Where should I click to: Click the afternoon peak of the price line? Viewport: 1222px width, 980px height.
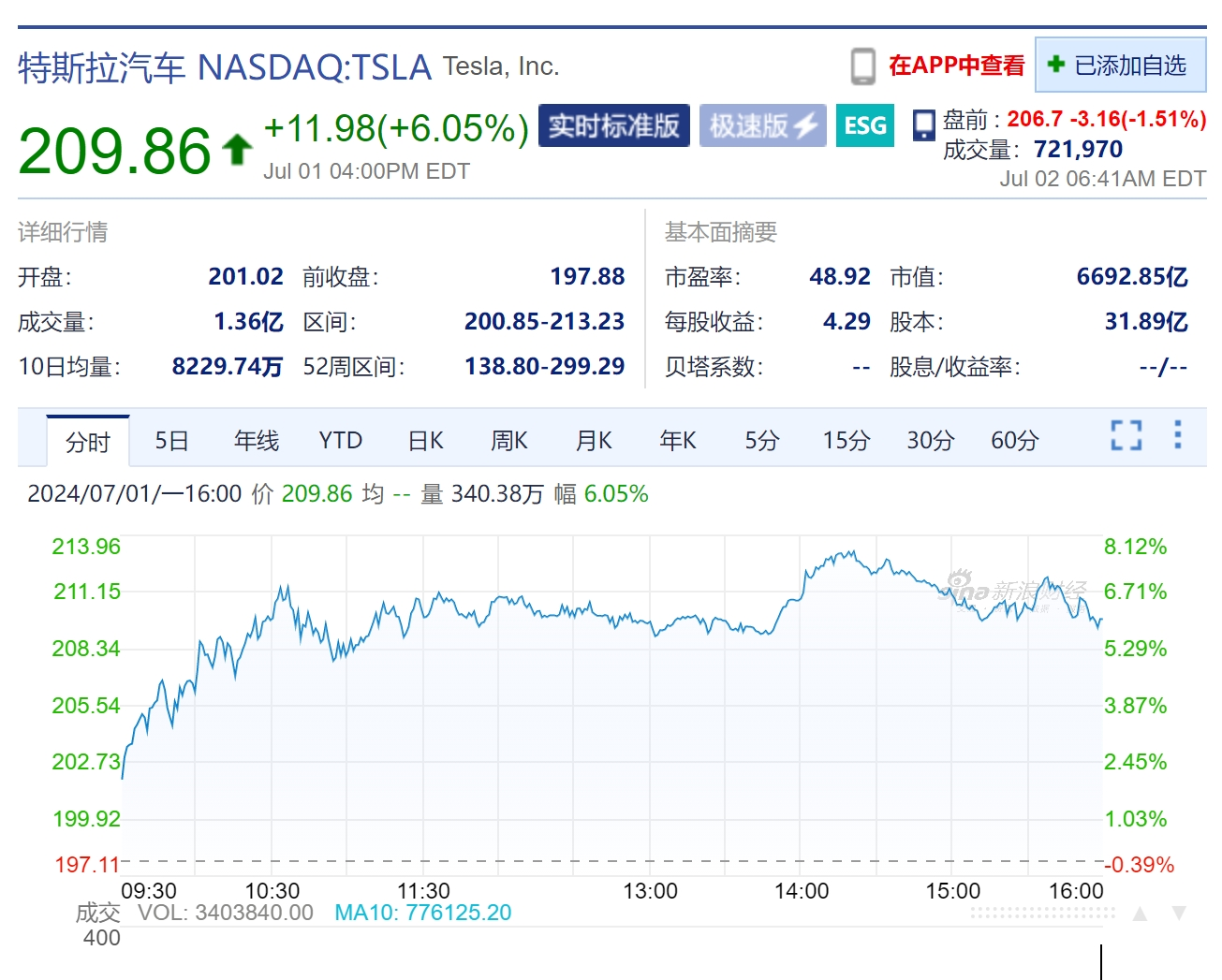tap(851, 552)
